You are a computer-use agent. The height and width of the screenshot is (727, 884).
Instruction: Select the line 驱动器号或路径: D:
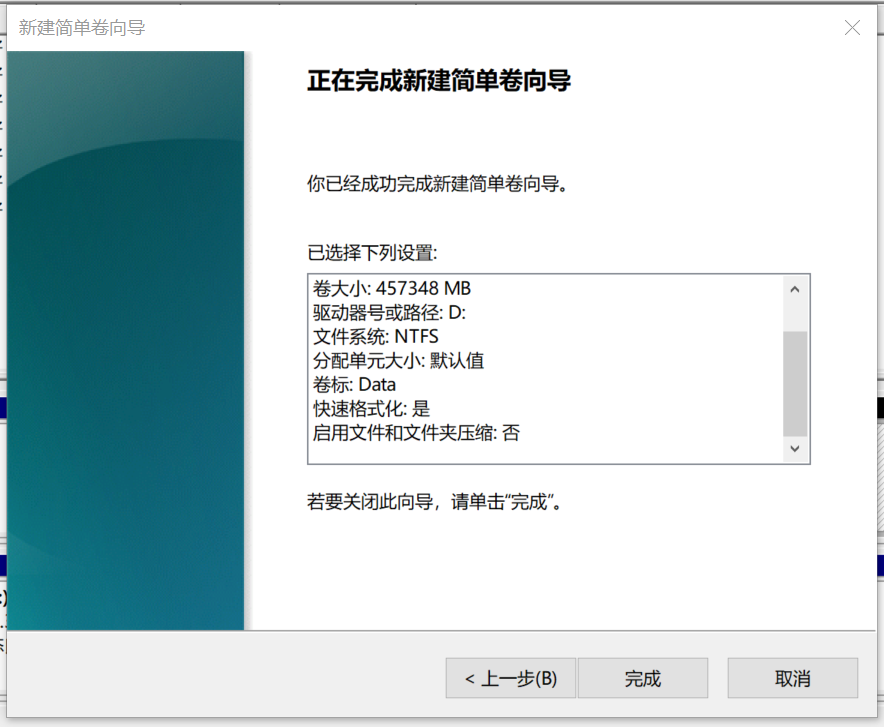click(389, 313)
